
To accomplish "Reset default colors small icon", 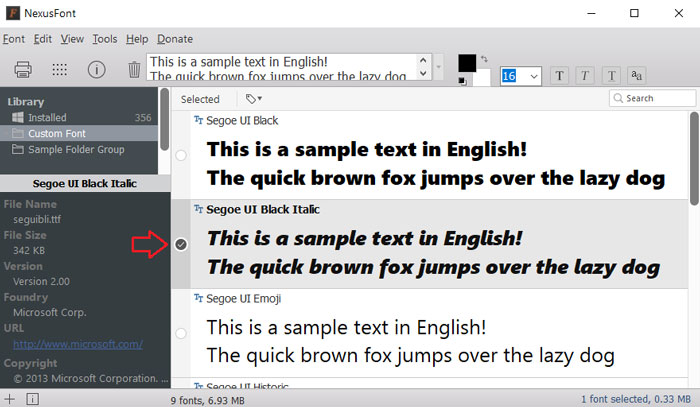I will pyautogui.click(x=462, y=81).
